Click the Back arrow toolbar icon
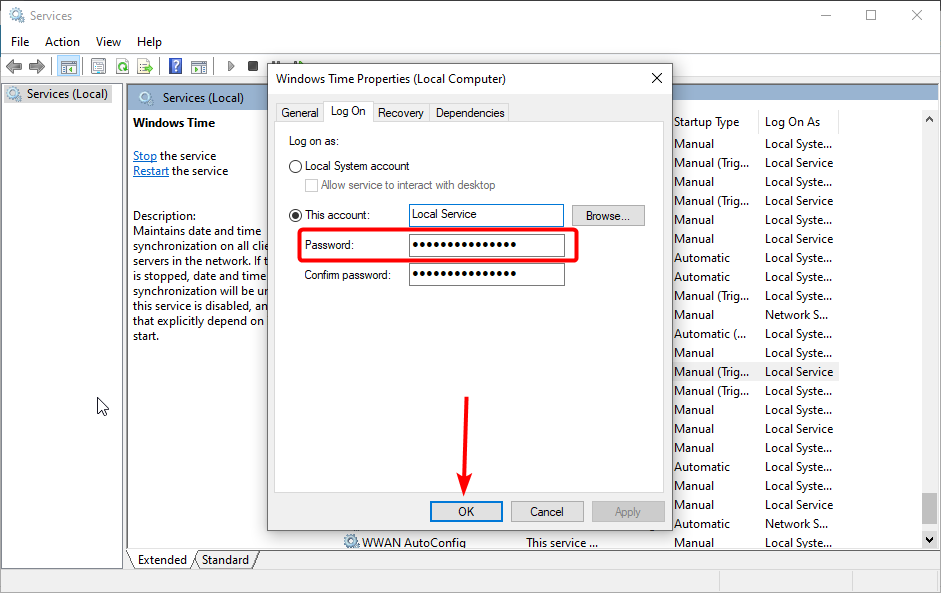941x593 pixels. point(14,66)
